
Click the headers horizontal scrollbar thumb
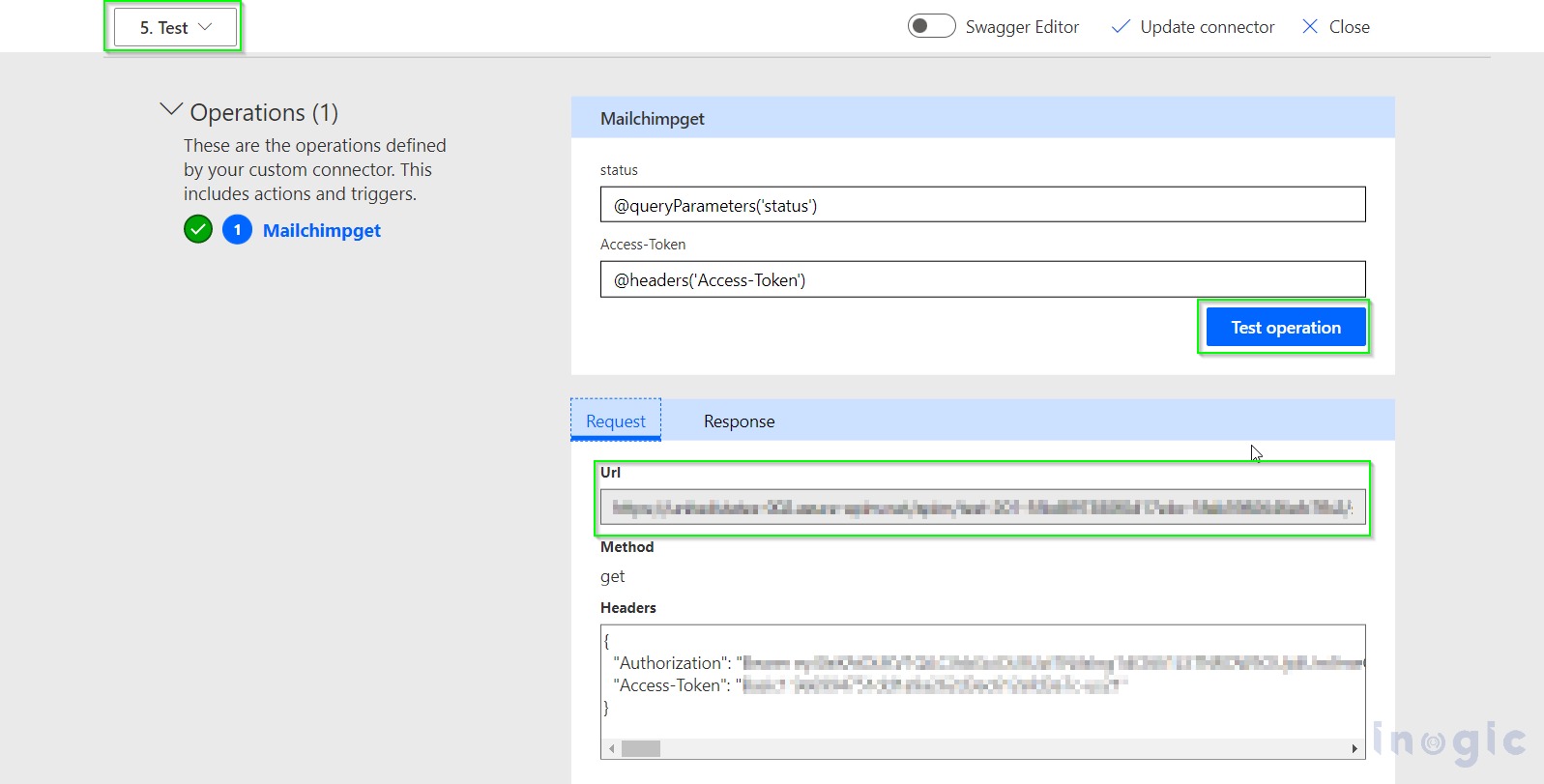[x=640, y=749]
